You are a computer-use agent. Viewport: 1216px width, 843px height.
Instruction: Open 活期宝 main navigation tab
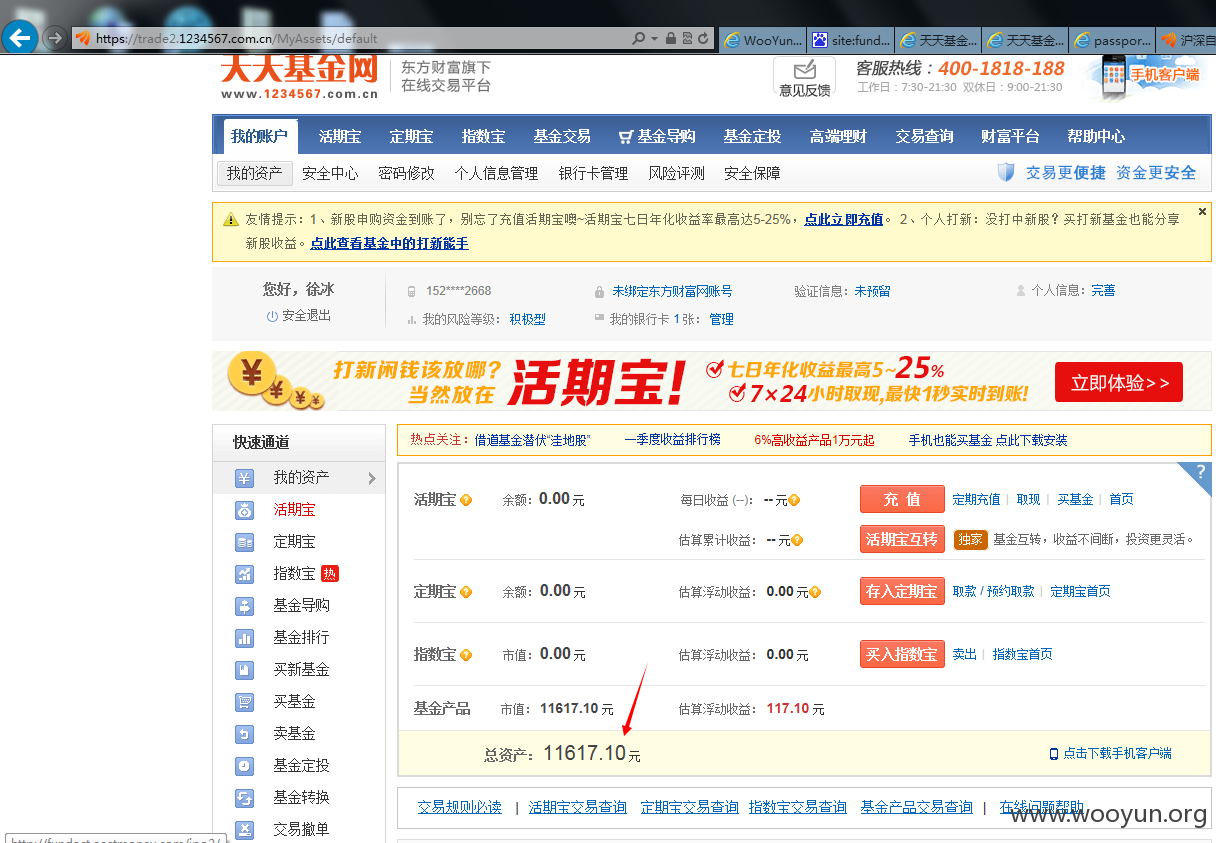(340, 136)
